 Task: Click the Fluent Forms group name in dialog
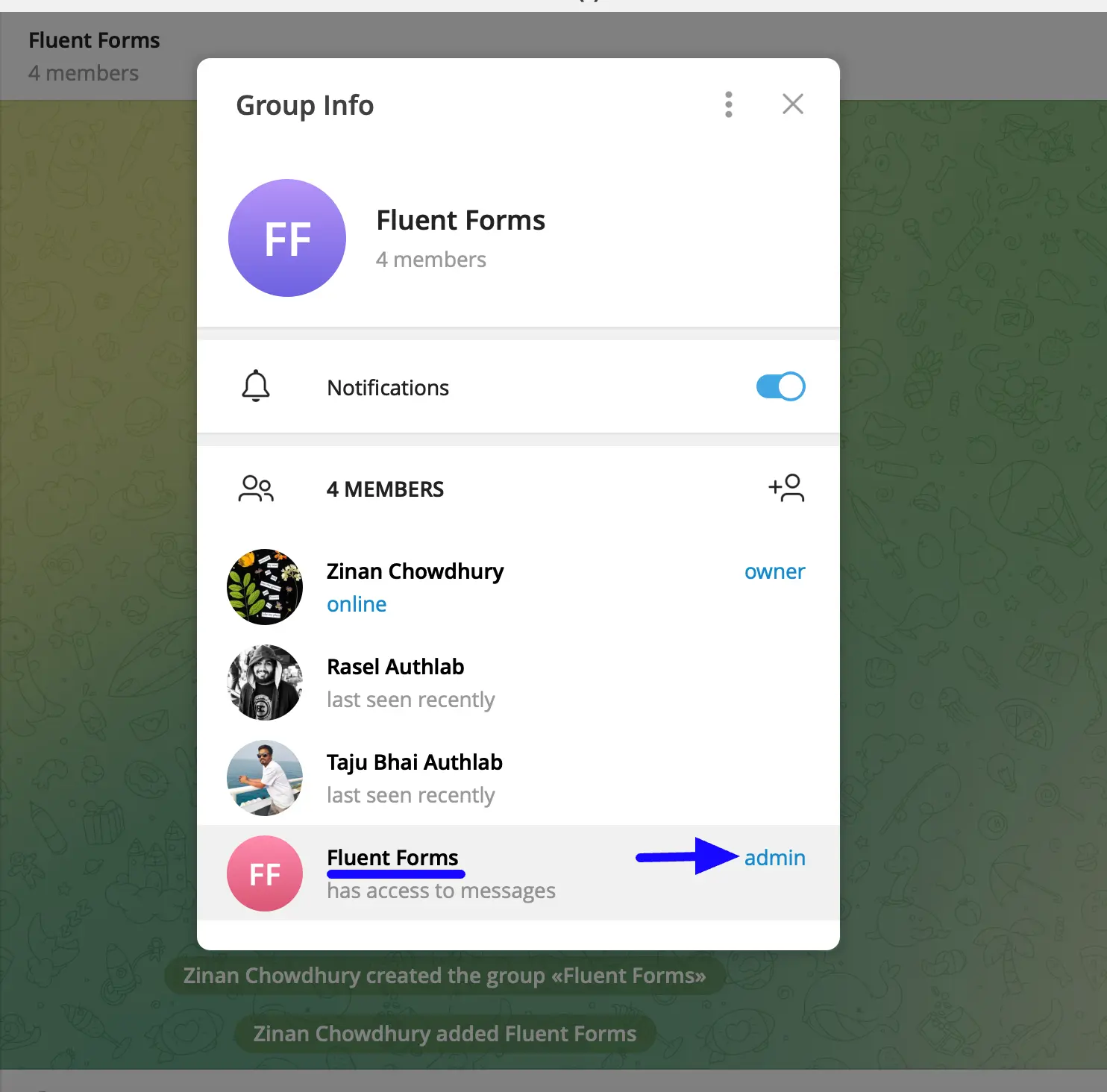(460, 221)
